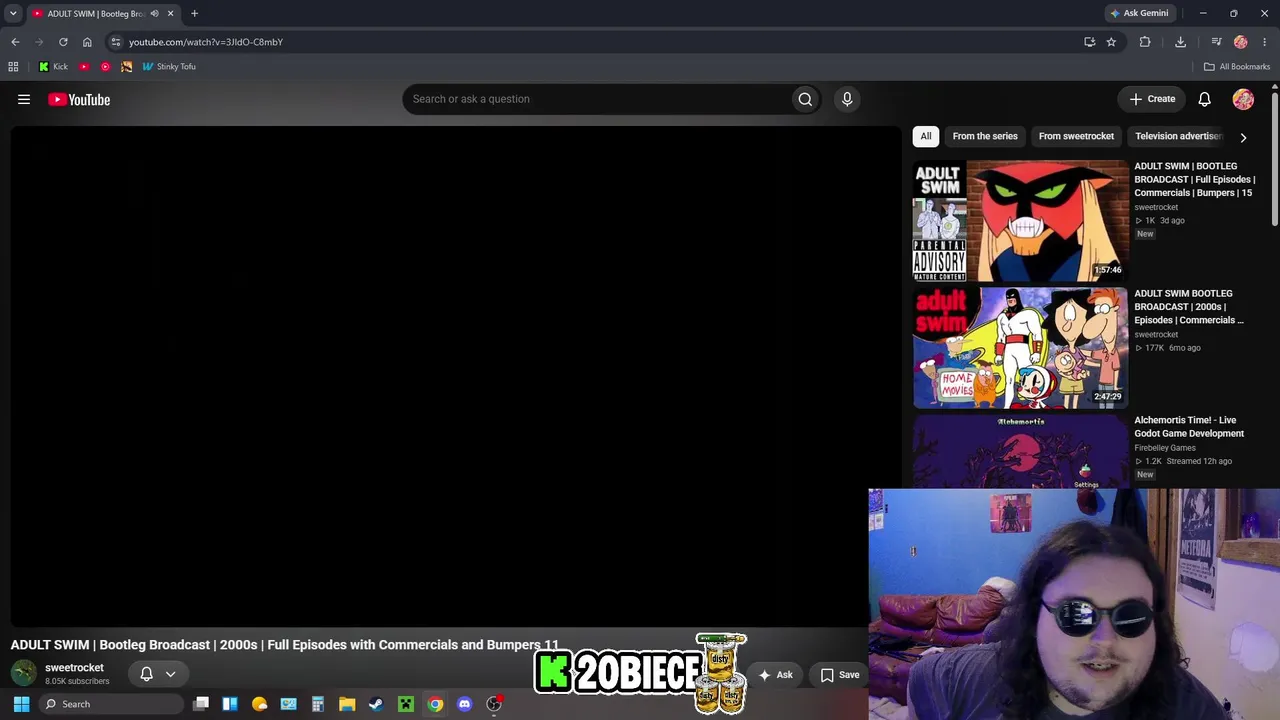Open the Home Movies 2:47:29 video thumbnail
The height and width of the screenshot is (720, 1280).
click(1020, 348)
